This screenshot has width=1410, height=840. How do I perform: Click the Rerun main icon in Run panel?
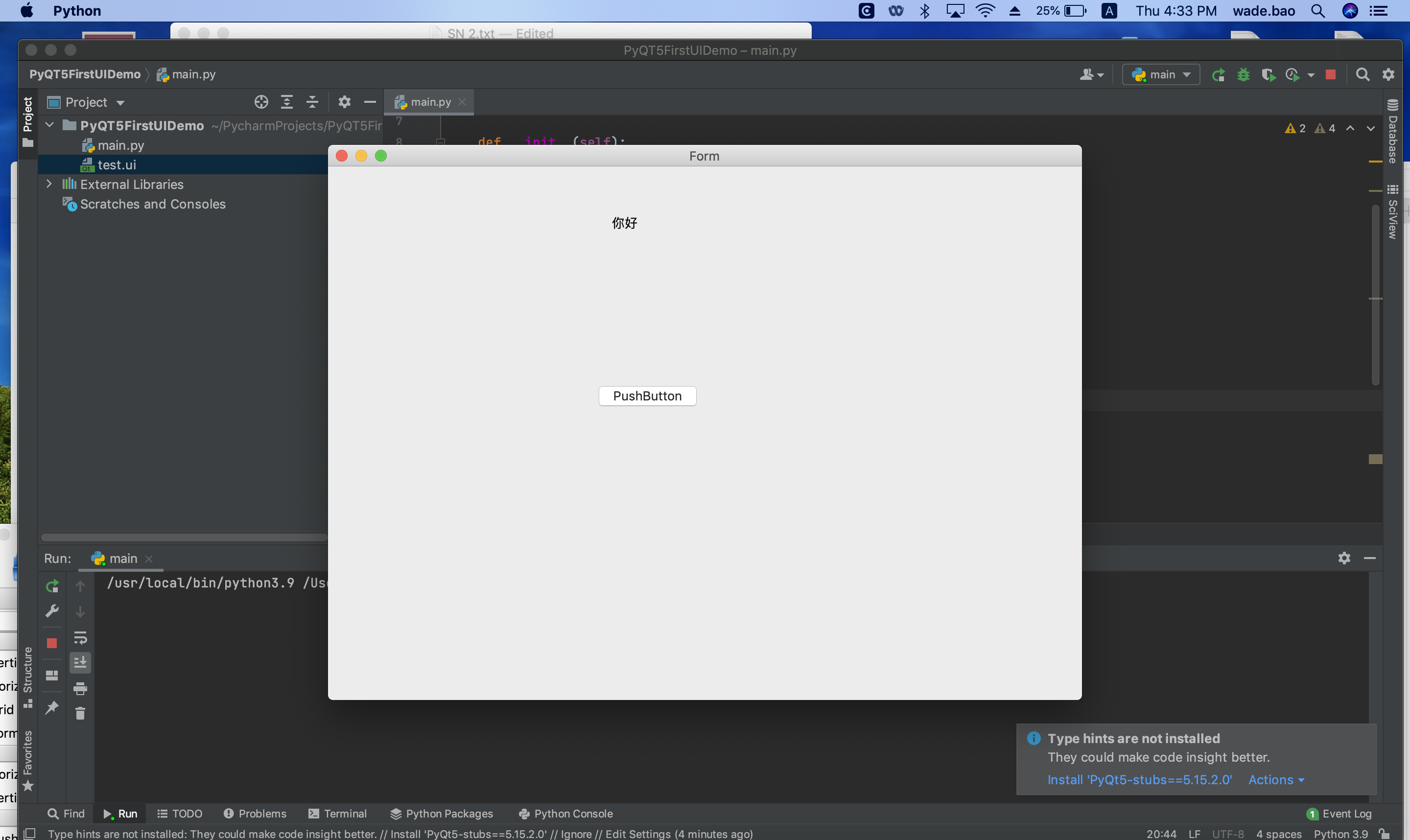pos(52,586)
